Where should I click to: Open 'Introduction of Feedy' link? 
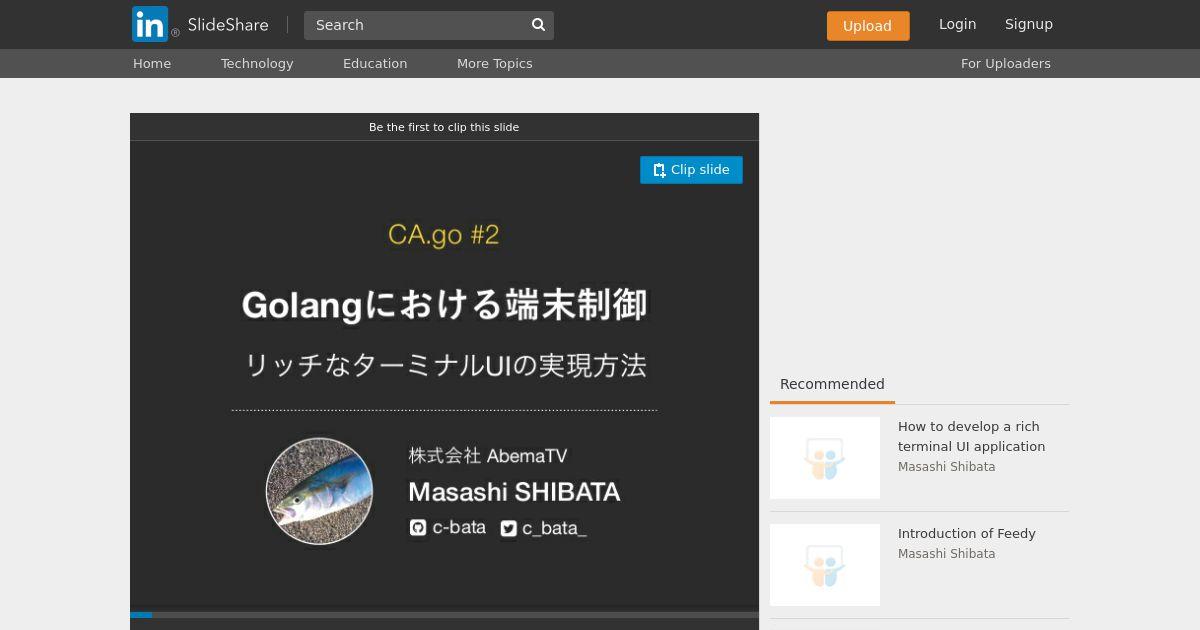(x=967, y=534)
